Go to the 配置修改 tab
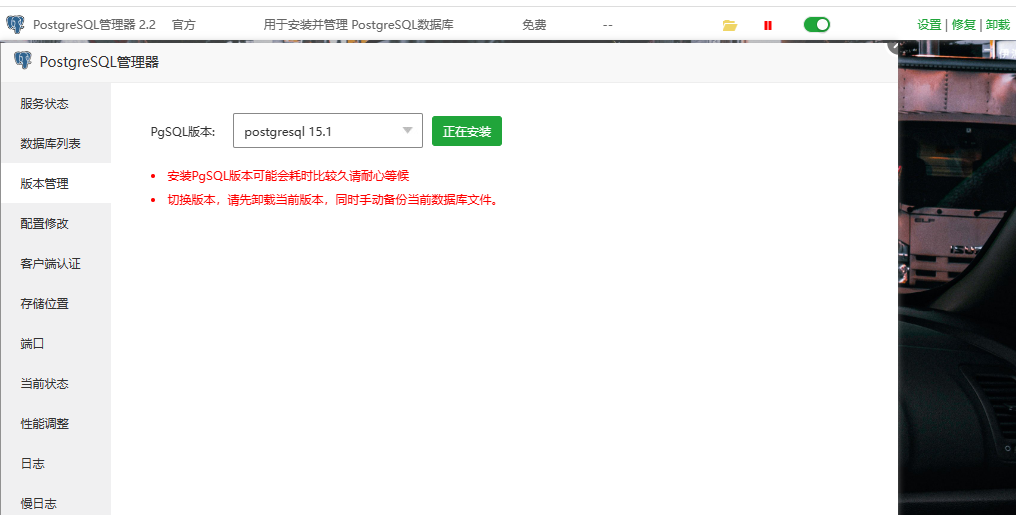1016x515 pixels. [x=56, y=223]
